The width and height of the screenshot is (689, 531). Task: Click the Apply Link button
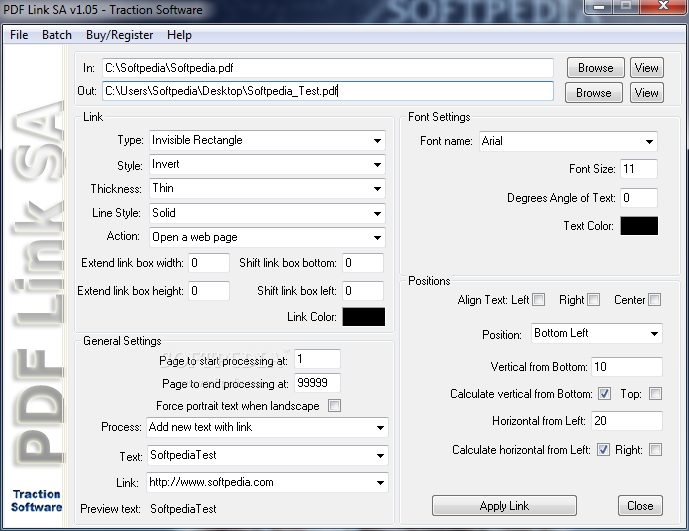(504, 506)
